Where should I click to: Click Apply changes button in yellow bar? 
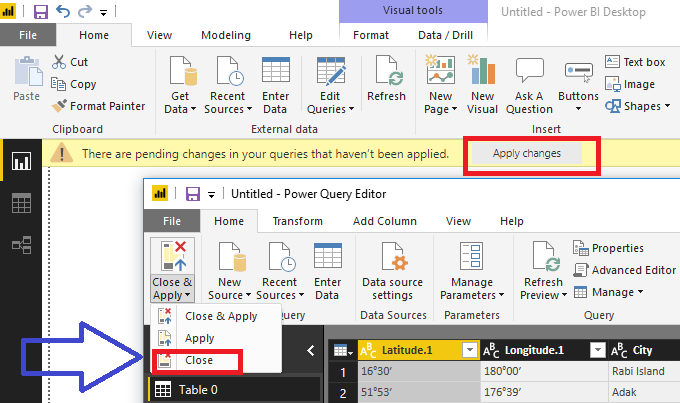(x=526, y=154)
